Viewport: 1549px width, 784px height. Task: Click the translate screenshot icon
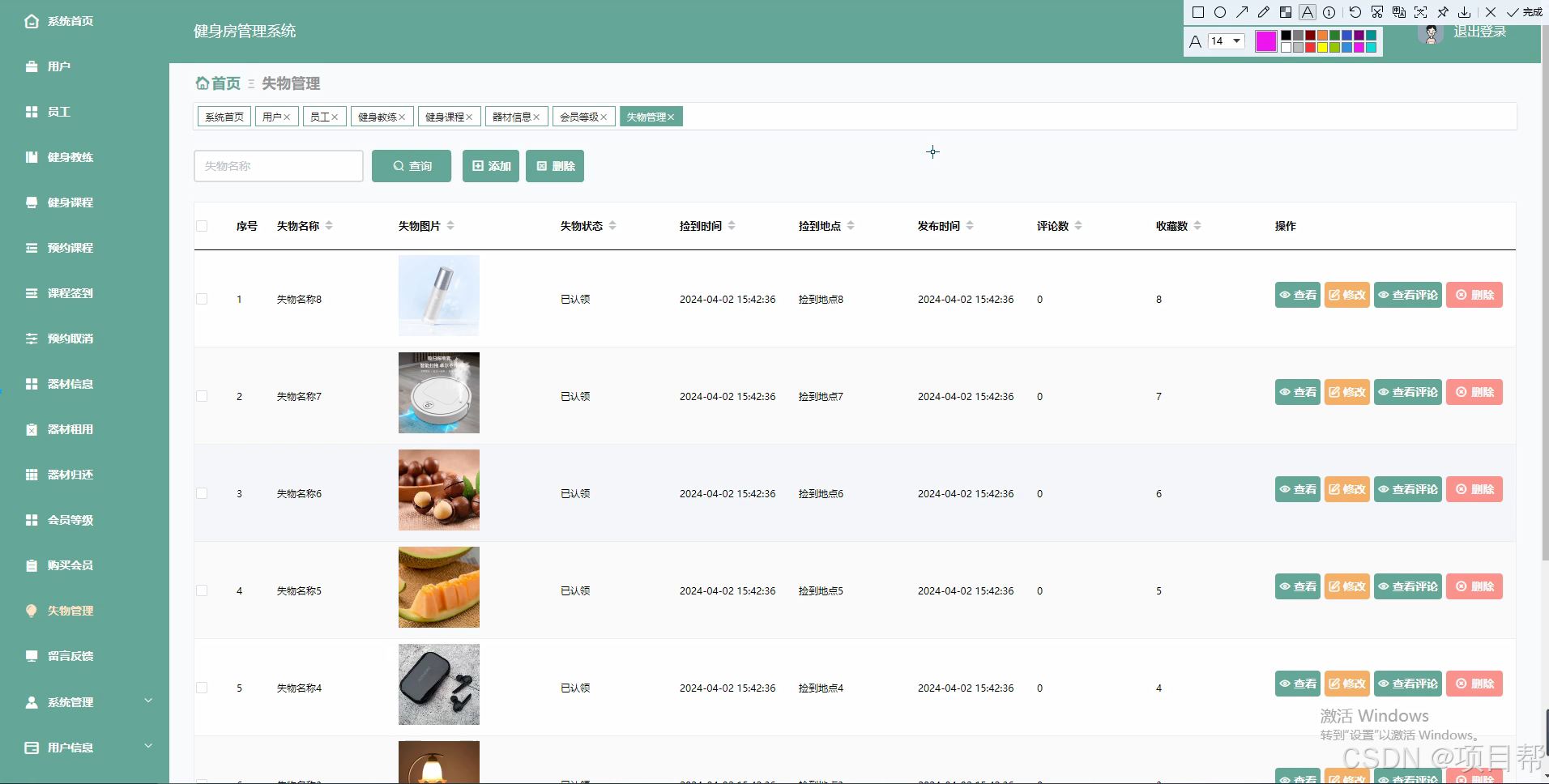click(1399, 12)
